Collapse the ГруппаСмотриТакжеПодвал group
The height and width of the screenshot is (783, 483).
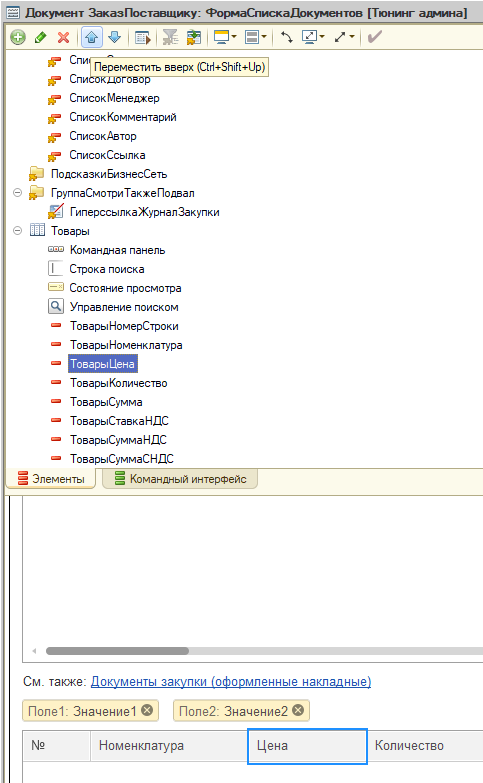17,193
